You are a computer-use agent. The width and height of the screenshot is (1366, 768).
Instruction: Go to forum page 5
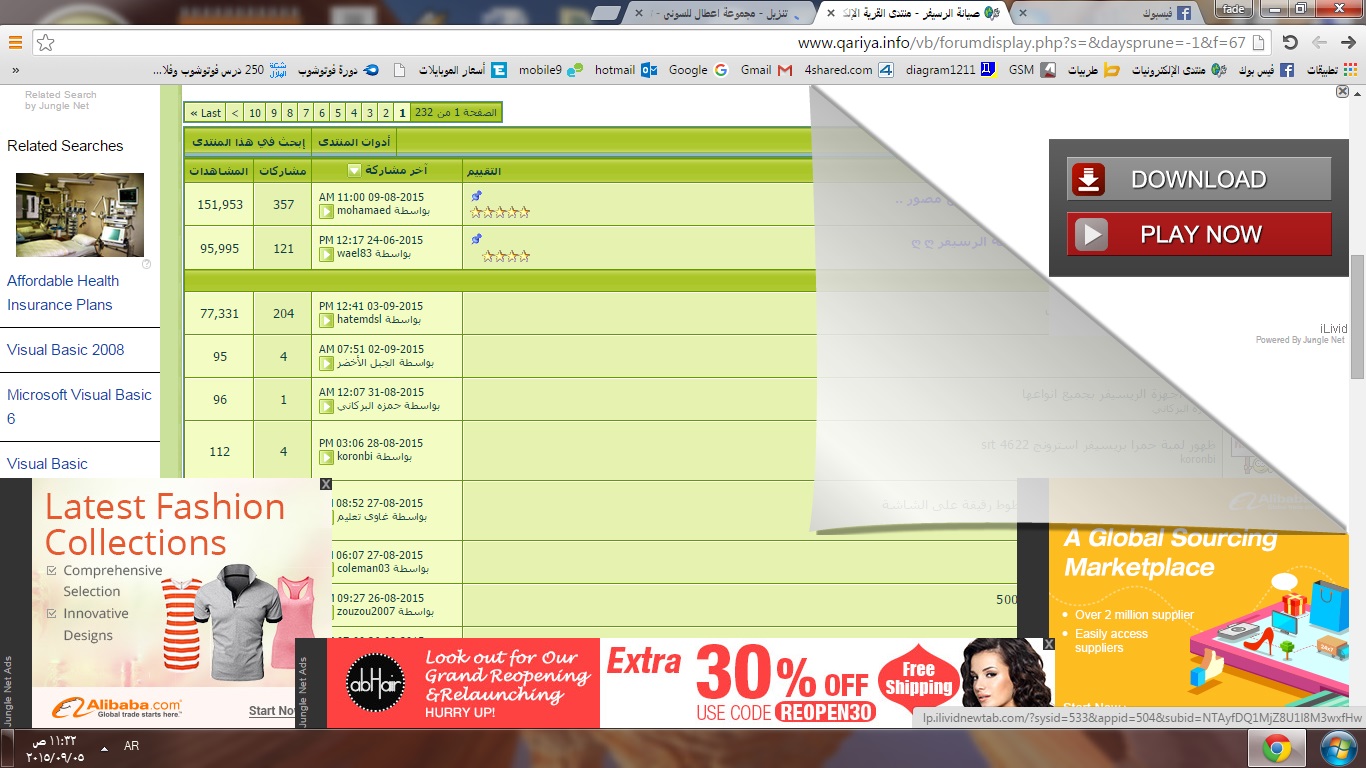(338, 113)
